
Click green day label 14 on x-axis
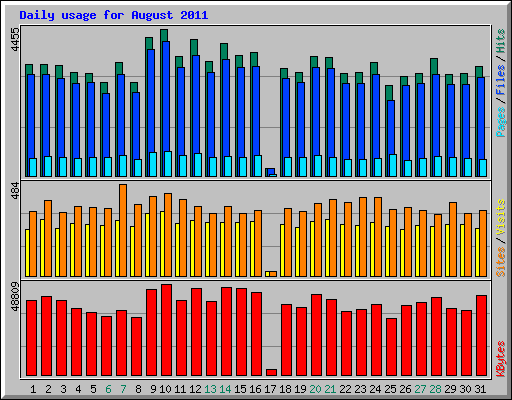[x=225, y=389]
